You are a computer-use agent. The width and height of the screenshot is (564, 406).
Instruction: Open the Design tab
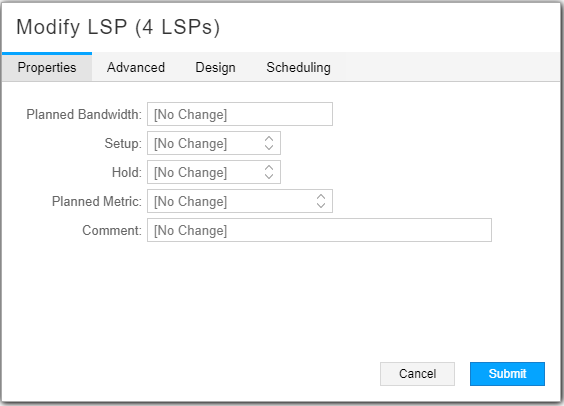215,67
